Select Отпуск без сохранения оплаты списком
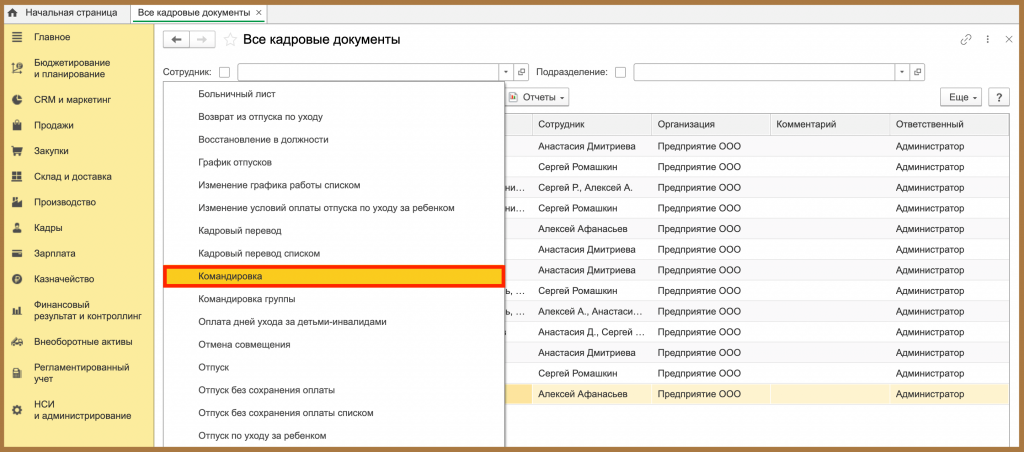 click(x=334, y=413)
